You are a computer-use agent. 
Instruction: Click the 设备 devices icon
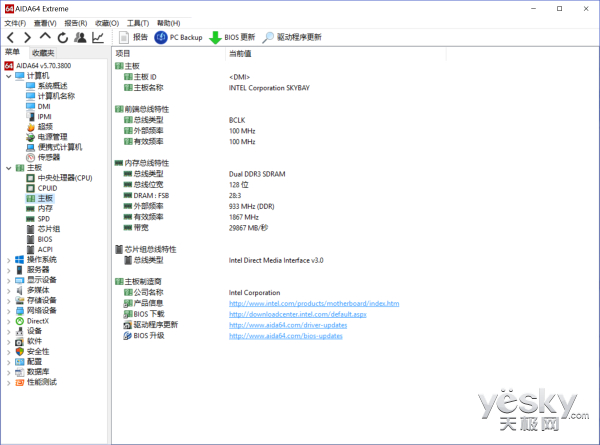point(20,331)
